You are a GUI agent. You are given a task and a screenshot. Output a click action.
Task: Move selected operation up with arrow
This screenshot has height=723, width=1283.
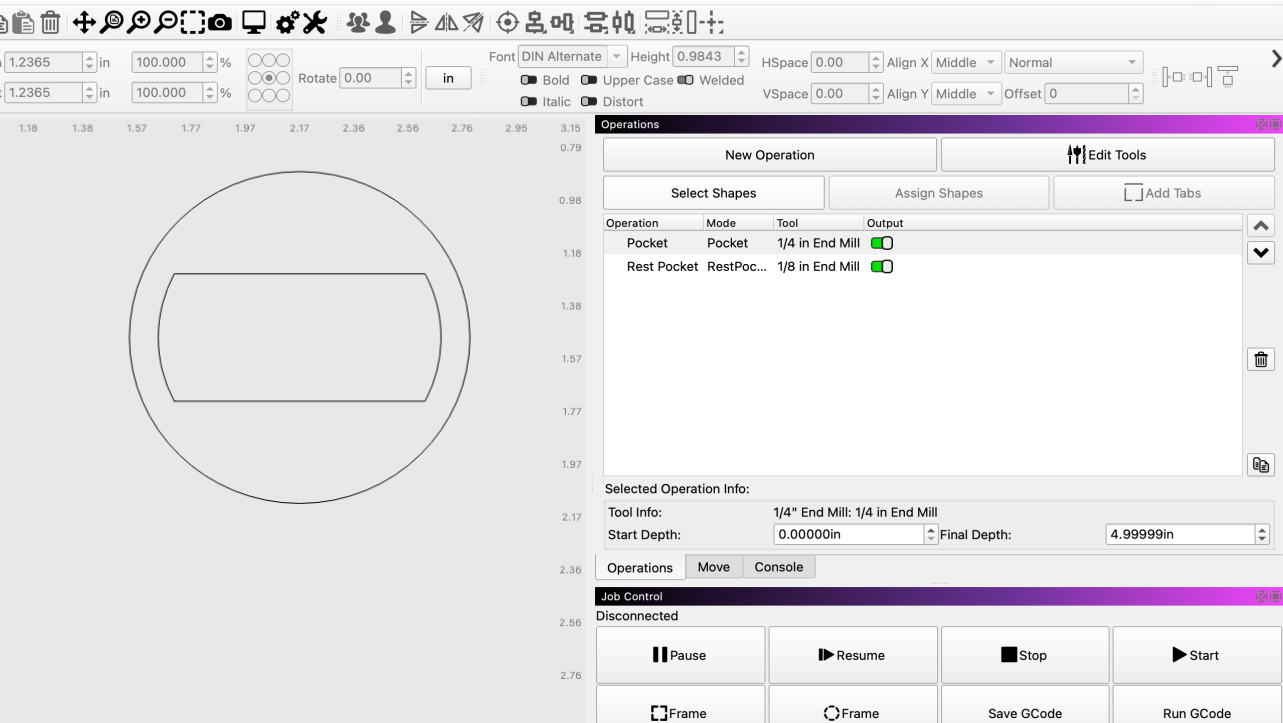(1261, 227)
